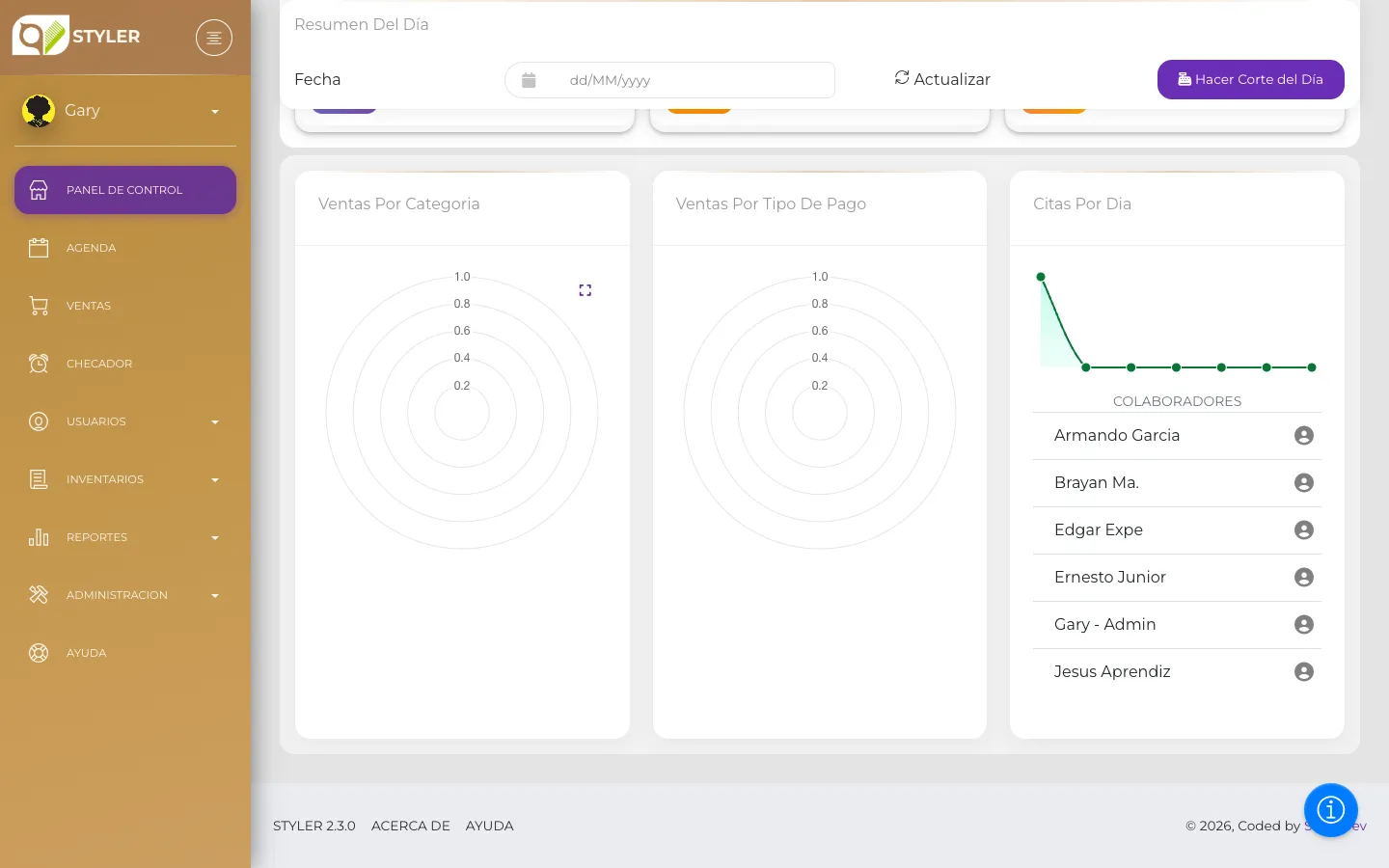Click the Usuarios user circle icon

(39, 421)
